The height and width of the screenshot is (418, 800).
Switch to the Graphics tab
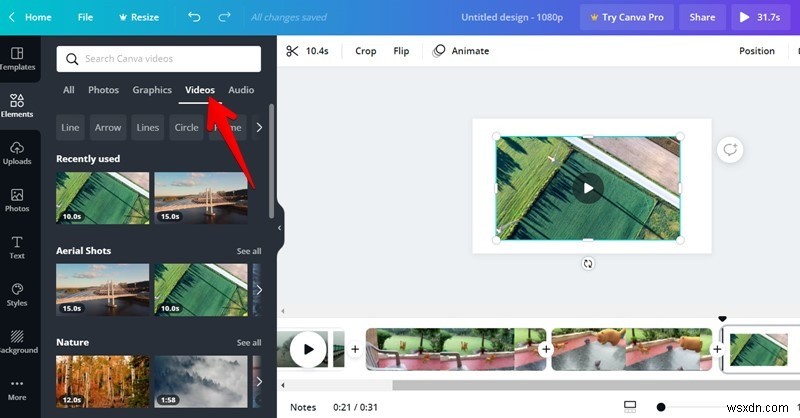[152, 90]
